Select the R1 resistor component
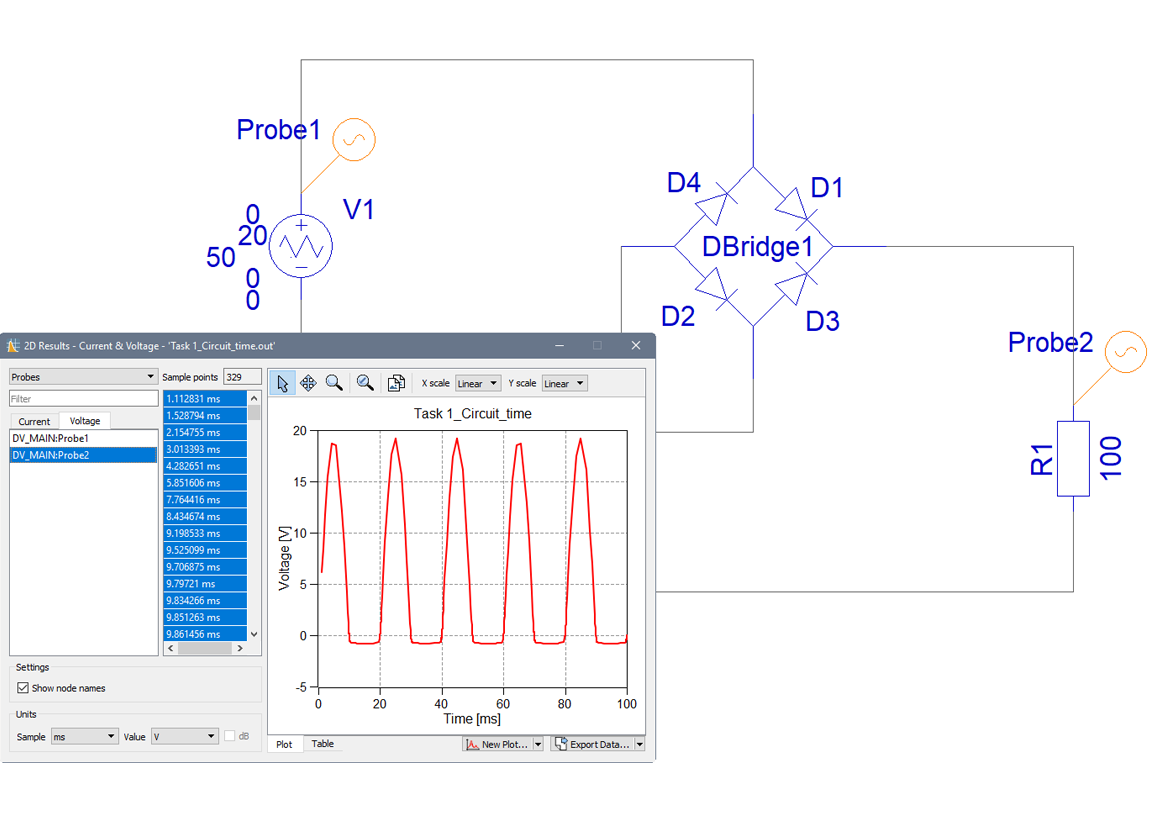 click(1073, 459)
